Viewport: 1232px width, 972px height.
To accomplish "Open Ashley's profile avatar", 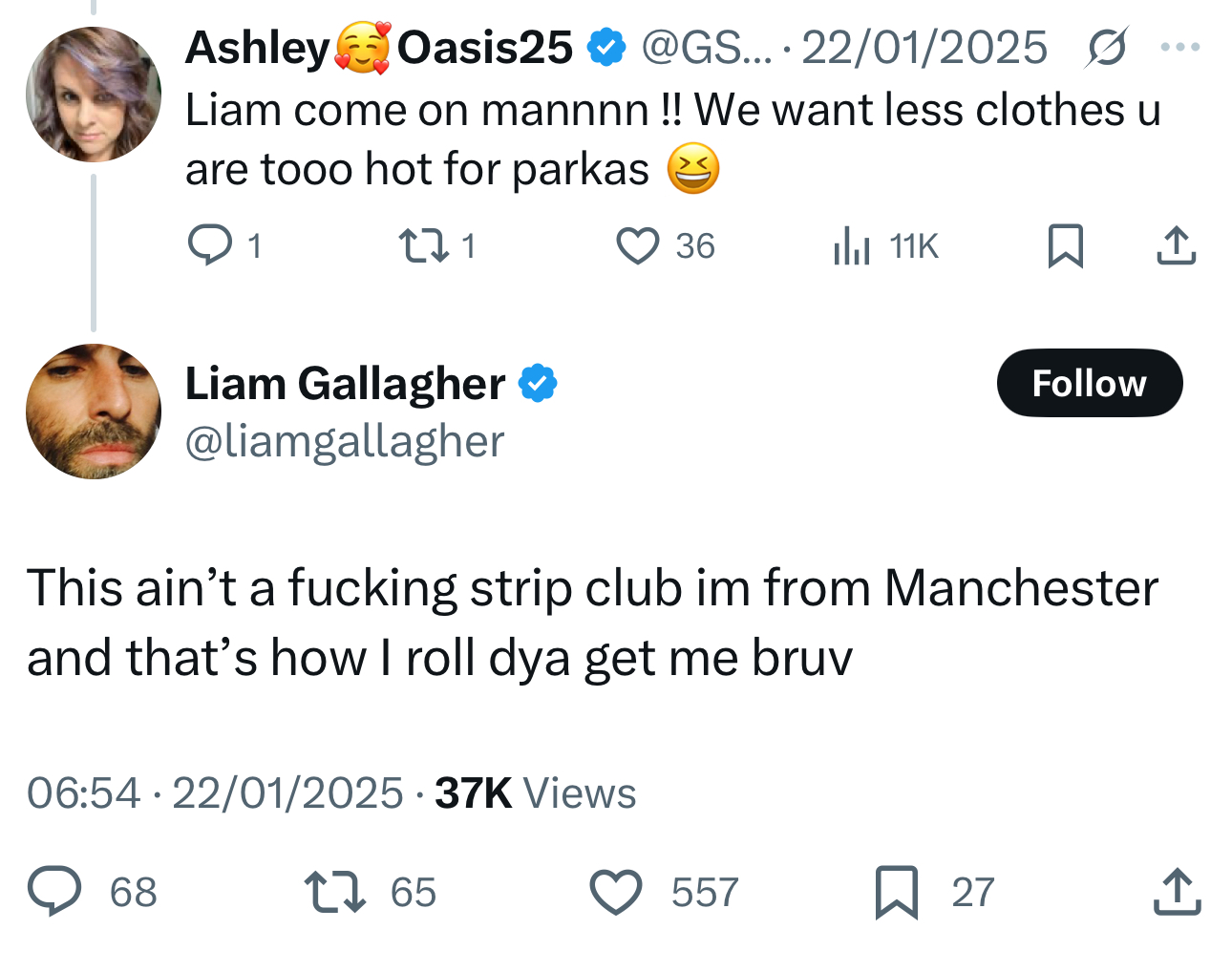I will tap(94, 94).
